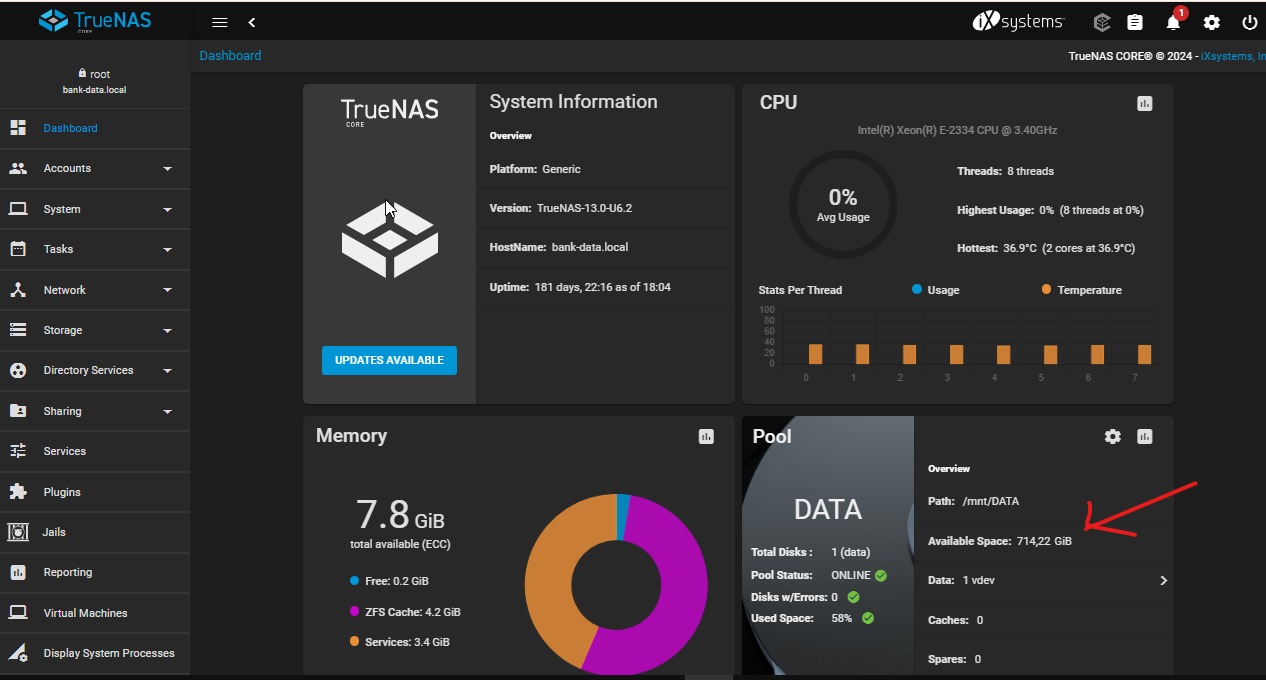
Task: Click the power button icon
Action: pos(1249,22)
